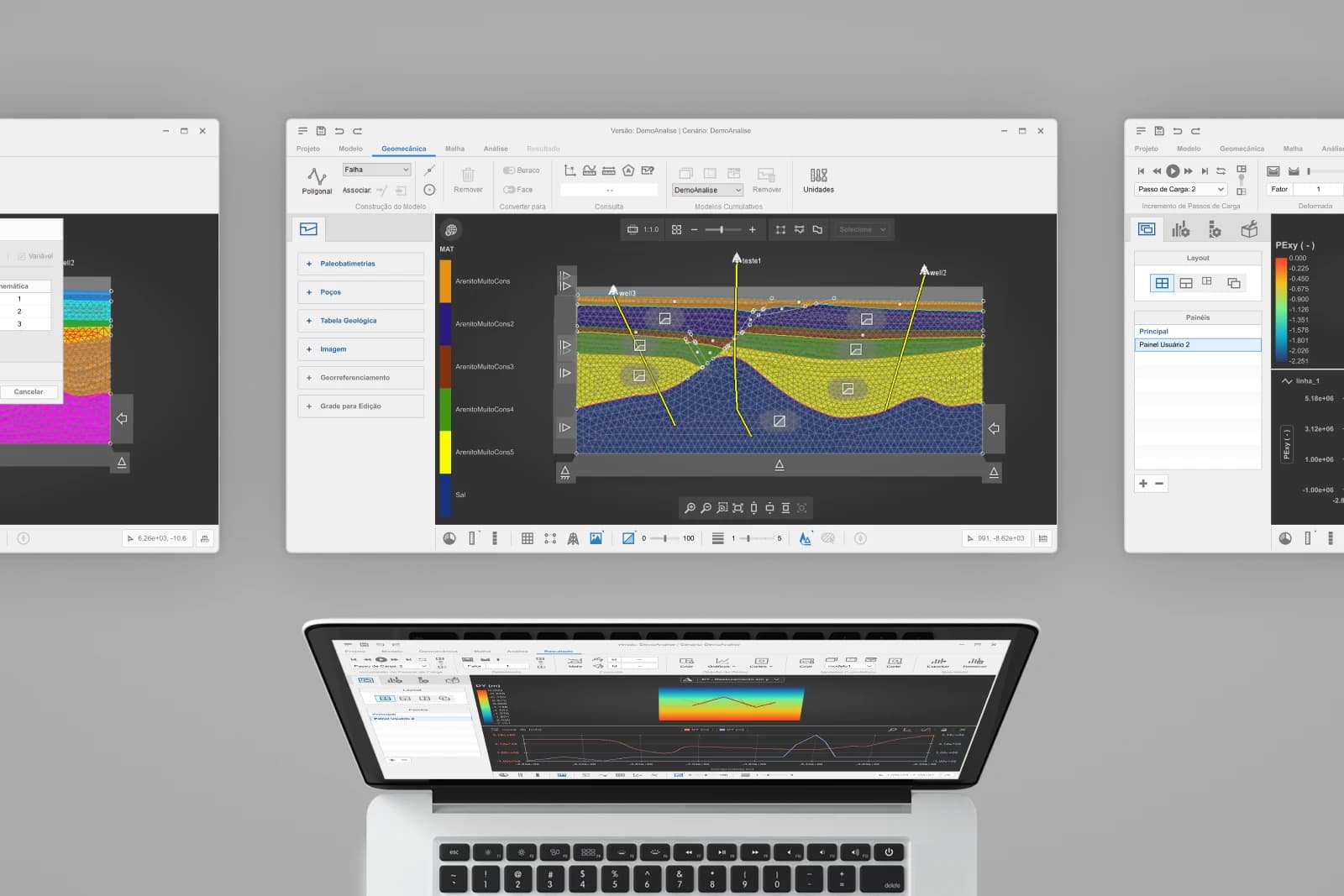Click the fit to extents icon
Viewport: 1344px width, 896px height.
[x=738, y=508]
